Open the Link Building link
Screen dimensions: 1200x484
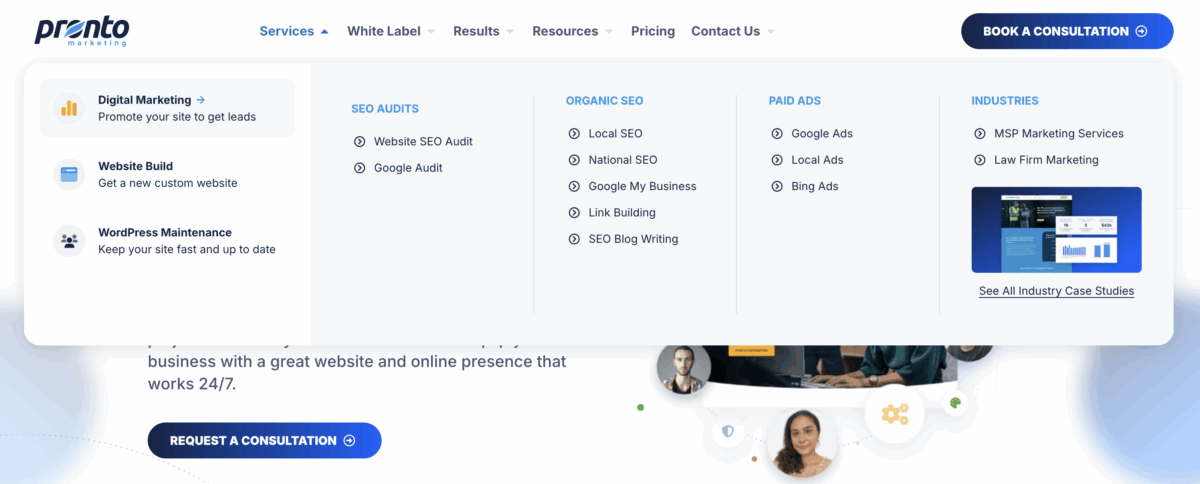(622, 213)
